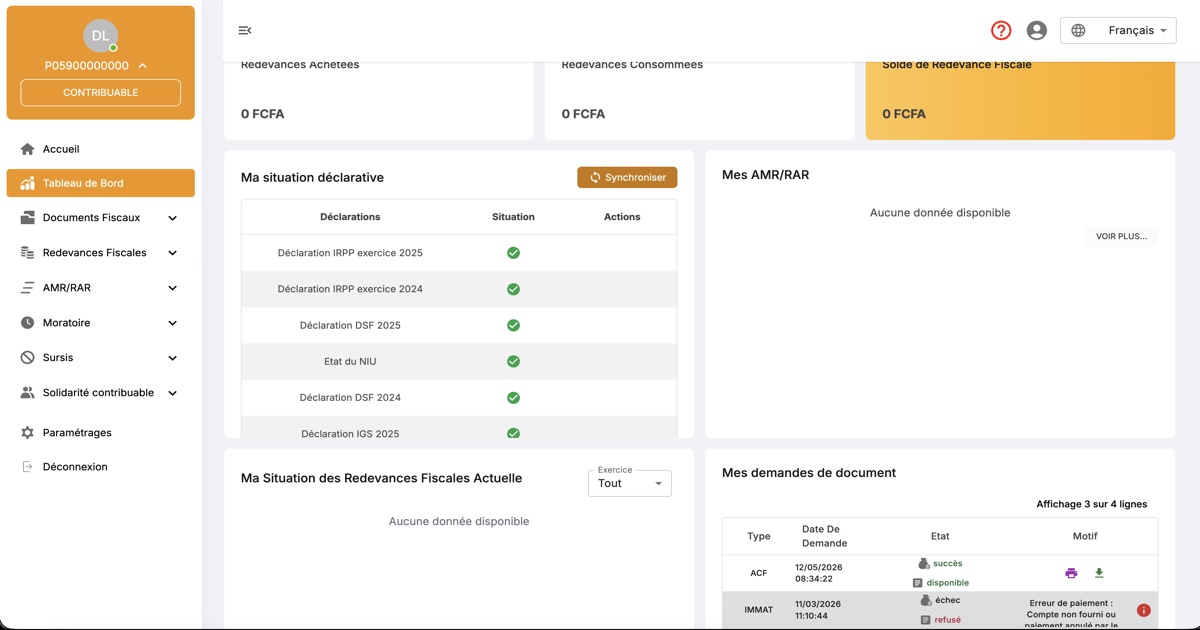1200x630 pixels.
Task: Click the succès status text
Action: (947, 564)
